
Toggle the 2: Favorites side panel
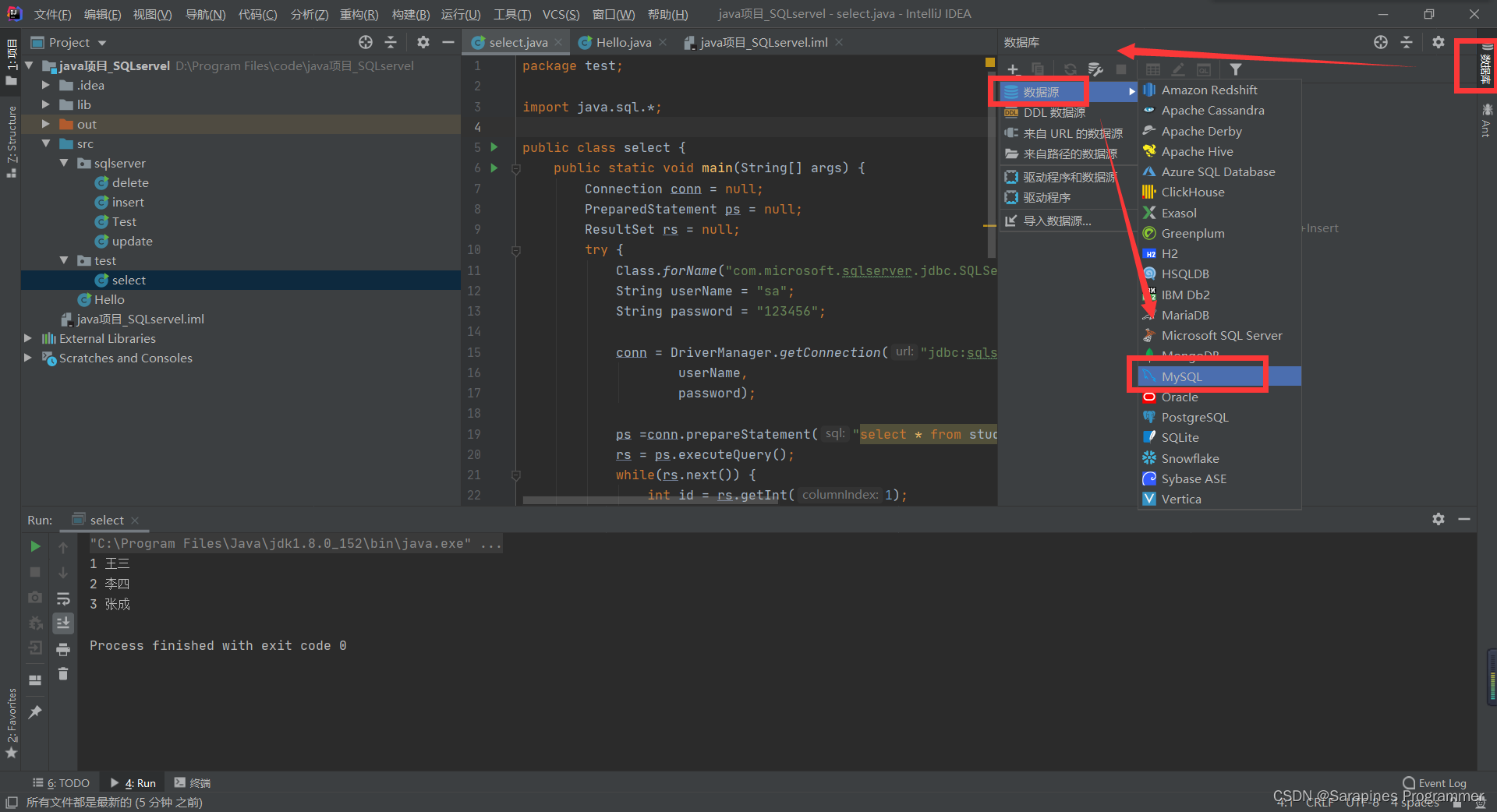12,723
